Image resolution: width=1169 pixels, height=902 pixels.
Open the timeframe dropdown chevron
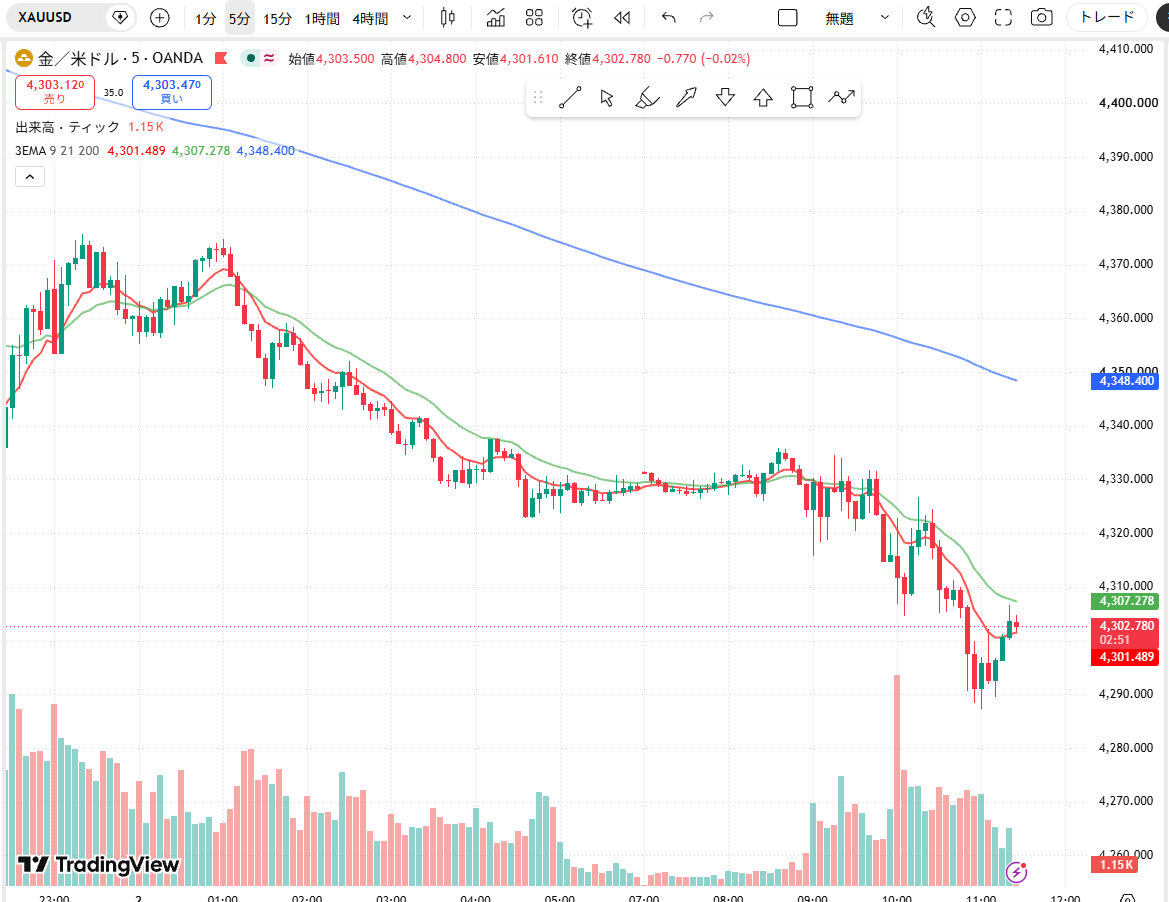(x=407, y=18)
